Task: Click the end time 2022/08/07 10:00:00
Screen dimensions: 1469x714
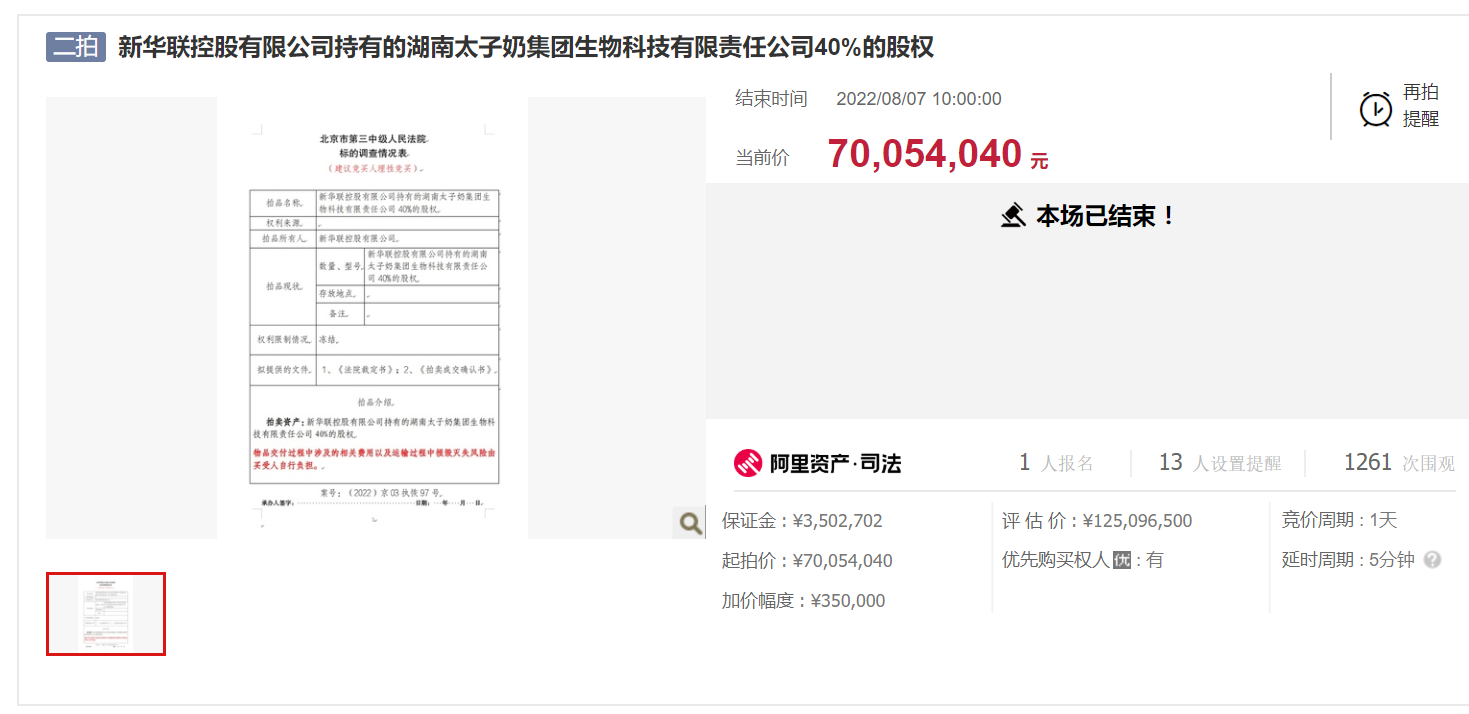Action: tap(918, 99)
